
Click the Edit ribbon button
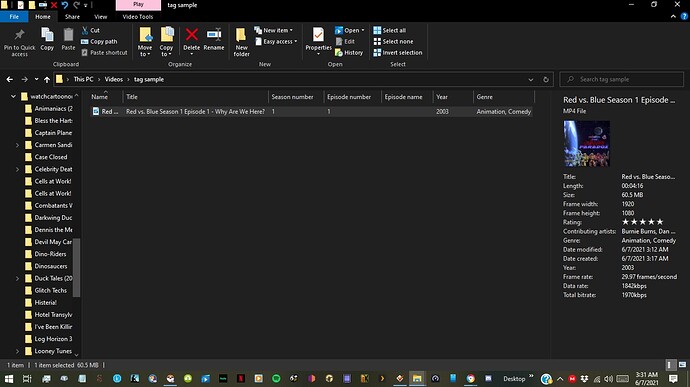point(345,41)
